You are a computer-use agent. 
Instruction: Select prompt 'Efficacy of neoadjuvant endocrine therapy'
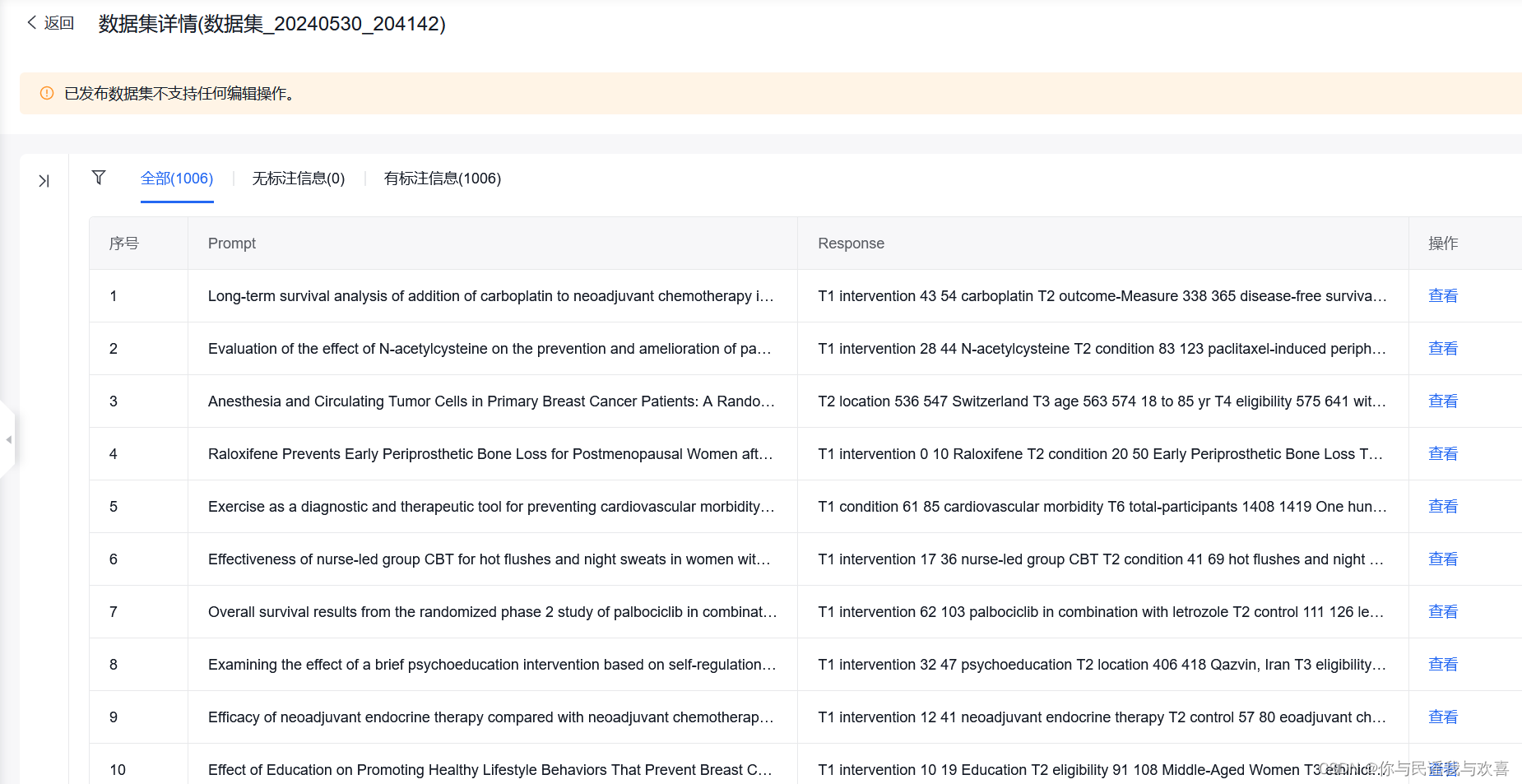click(491, 717)
